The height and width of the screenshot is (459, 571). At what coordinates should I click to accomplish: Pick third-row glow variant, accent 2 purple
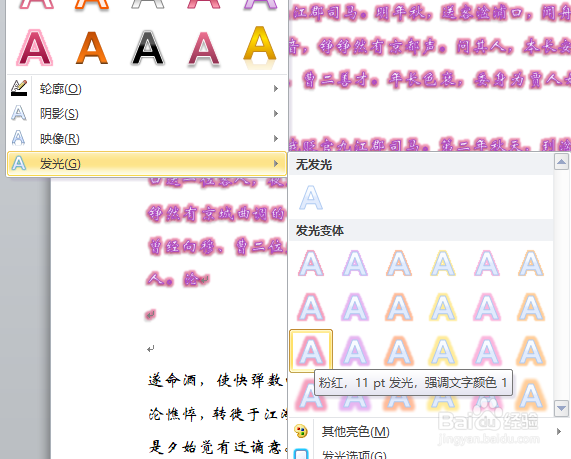(x=355, y=351)
